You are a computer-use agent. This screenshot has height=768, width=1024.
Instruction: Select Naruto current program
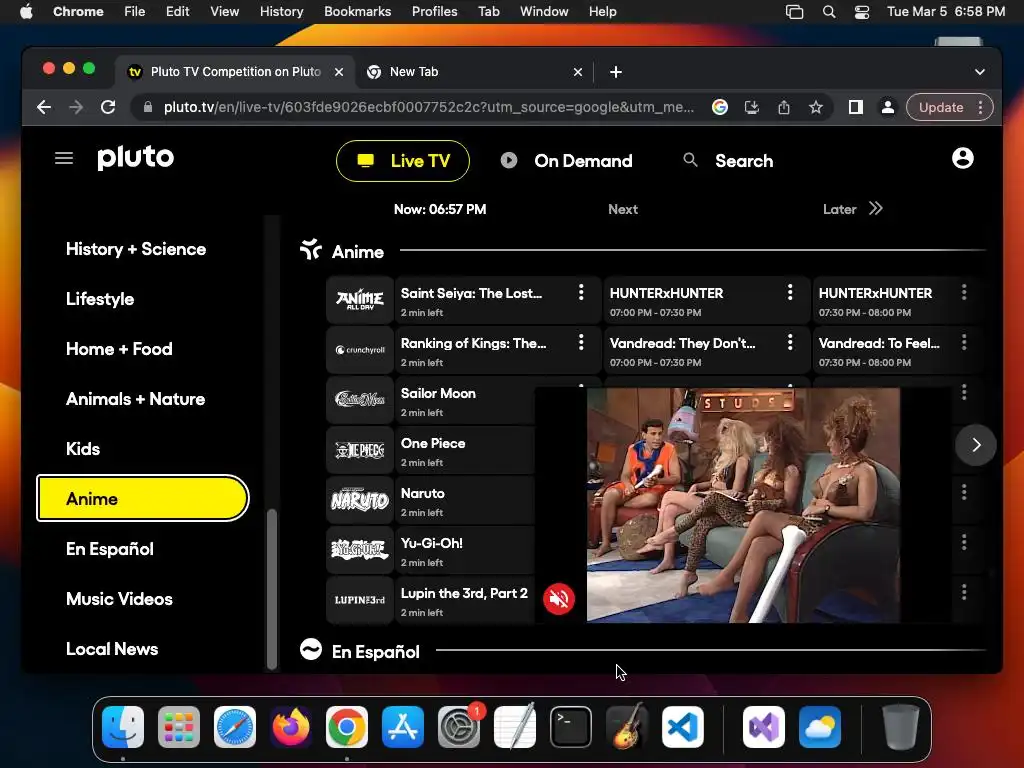(467, 500)
